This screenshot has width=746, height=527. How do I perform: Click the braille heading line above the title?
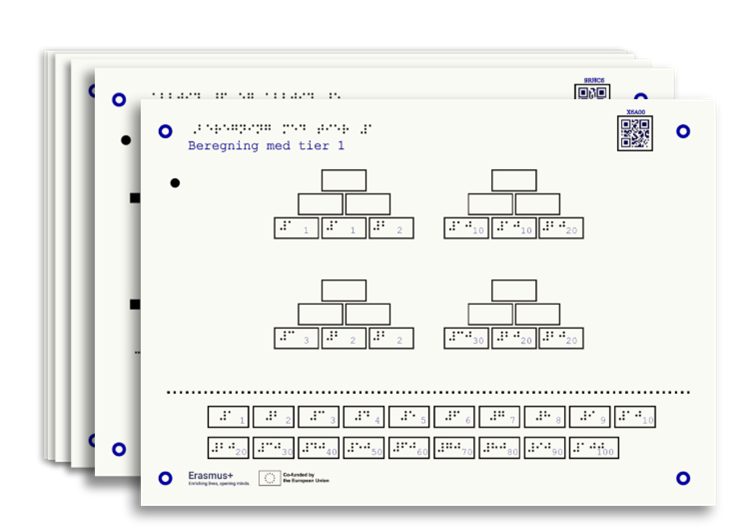pyautogui.click(x=282, y=128)
